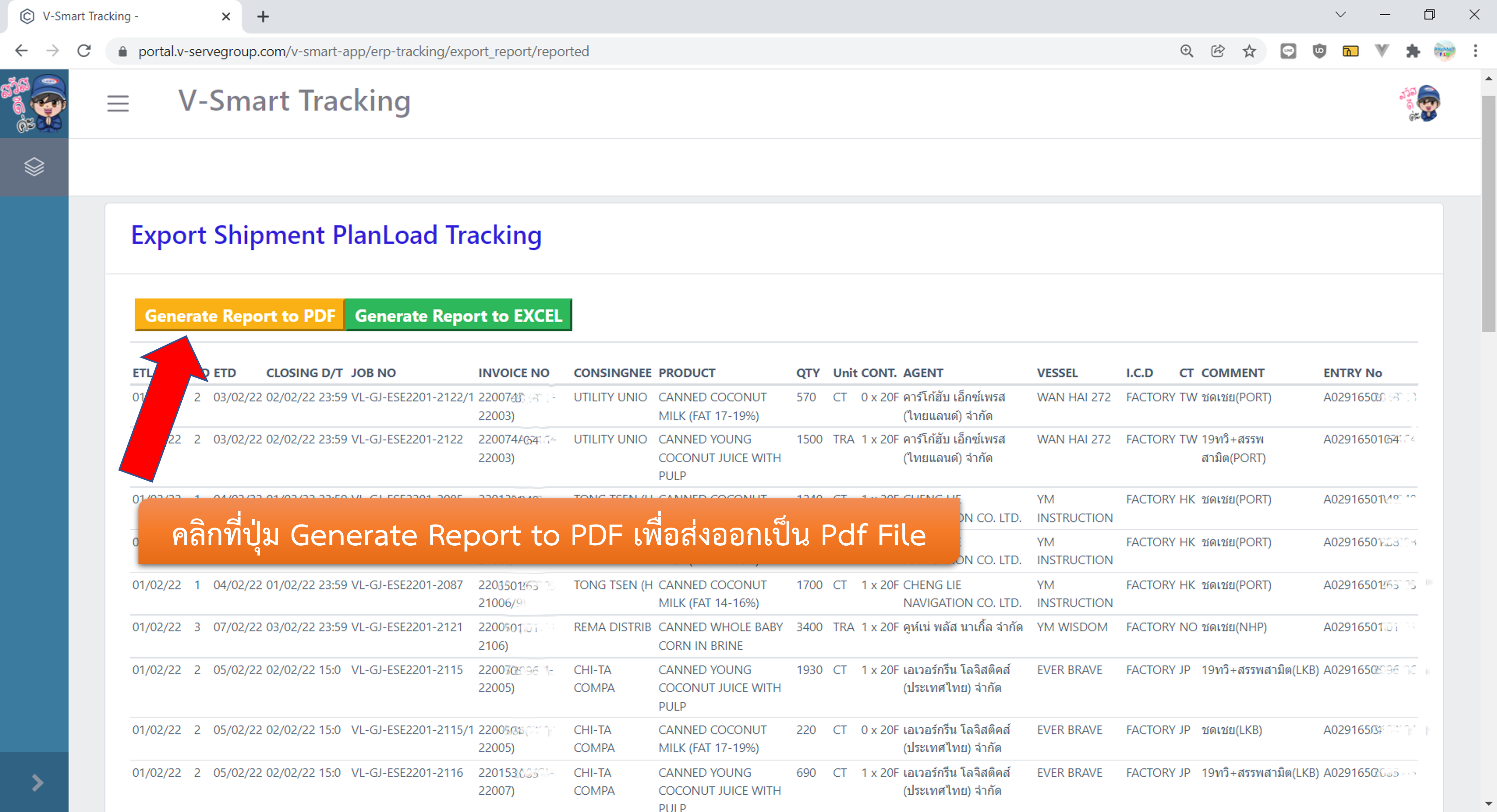
Task: Reload the page with refresh icon
Action: 84,51
